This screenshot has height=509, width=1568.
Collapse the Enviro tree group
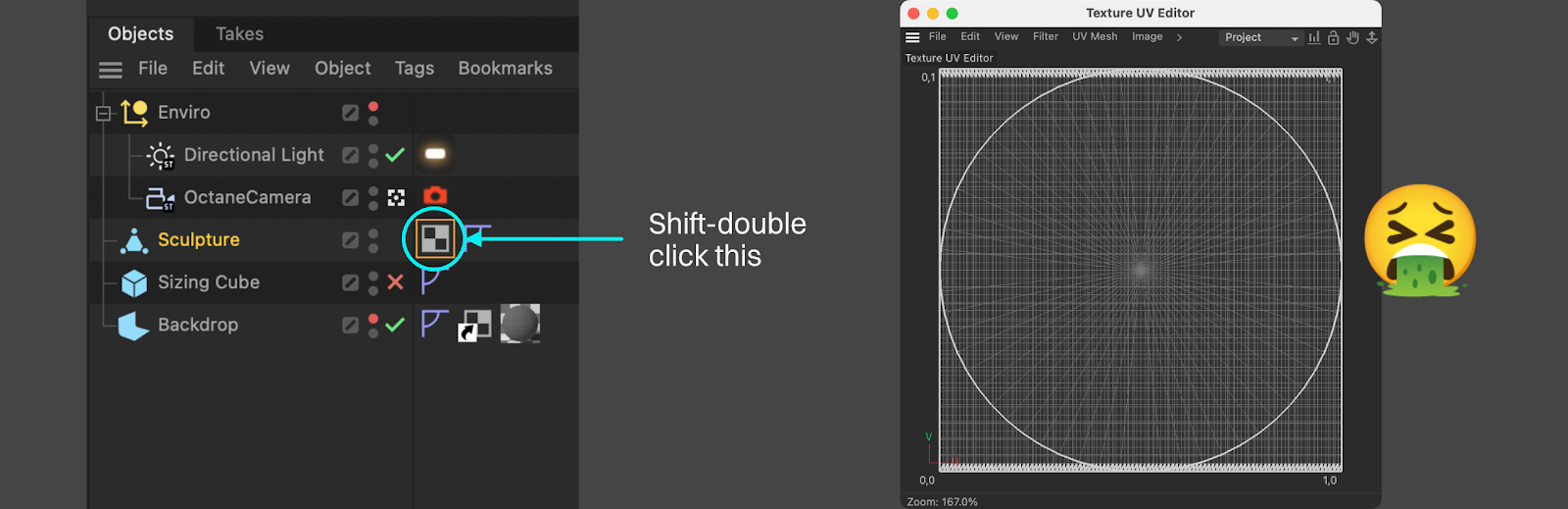103,114
